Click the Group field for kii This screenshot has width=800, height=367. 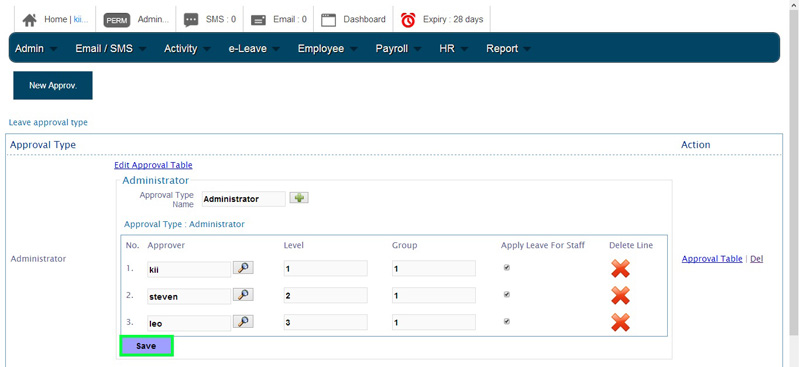[x=434, y=268]
